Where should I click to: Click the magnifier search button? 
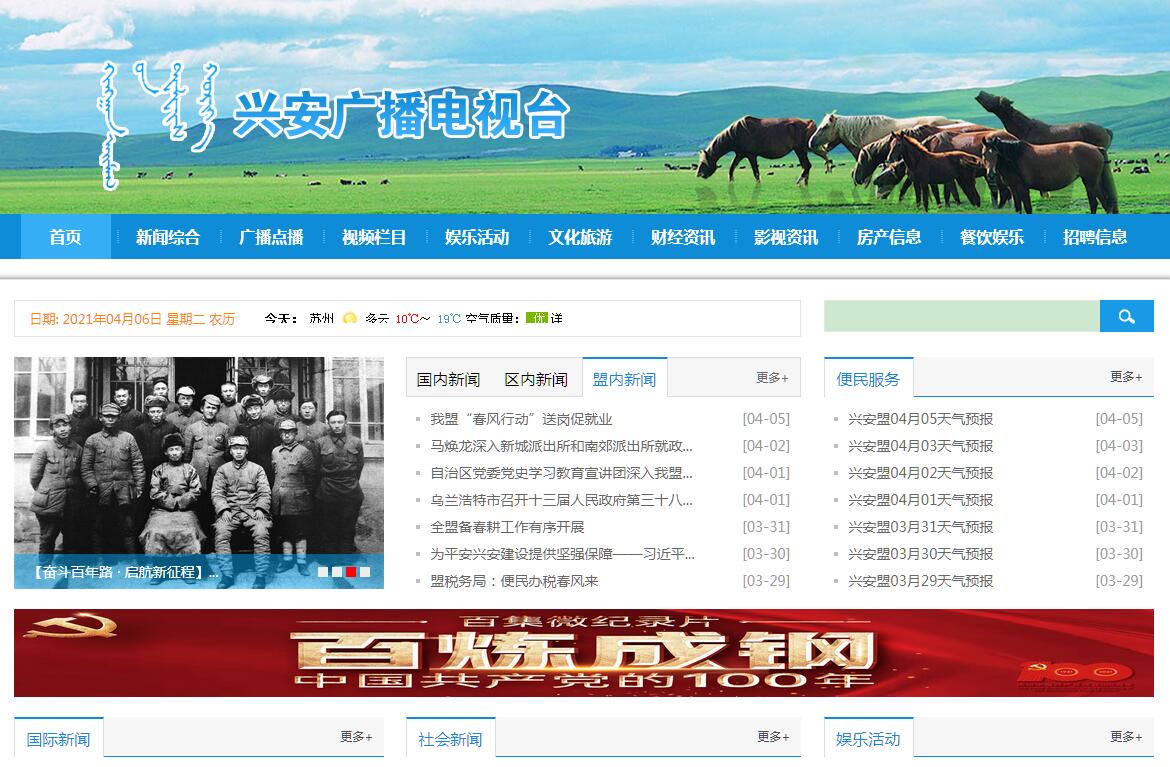tap(1126, 316)
